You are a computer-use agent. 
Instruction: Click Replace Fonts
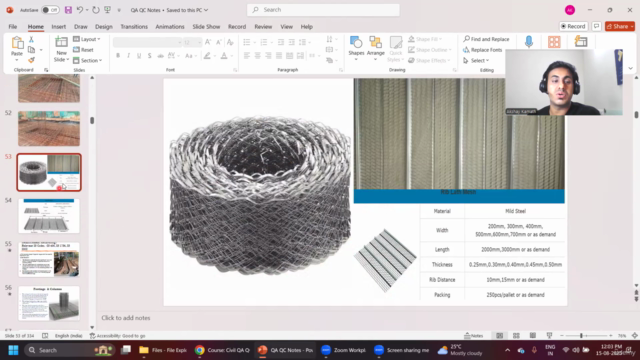[482, 50]
